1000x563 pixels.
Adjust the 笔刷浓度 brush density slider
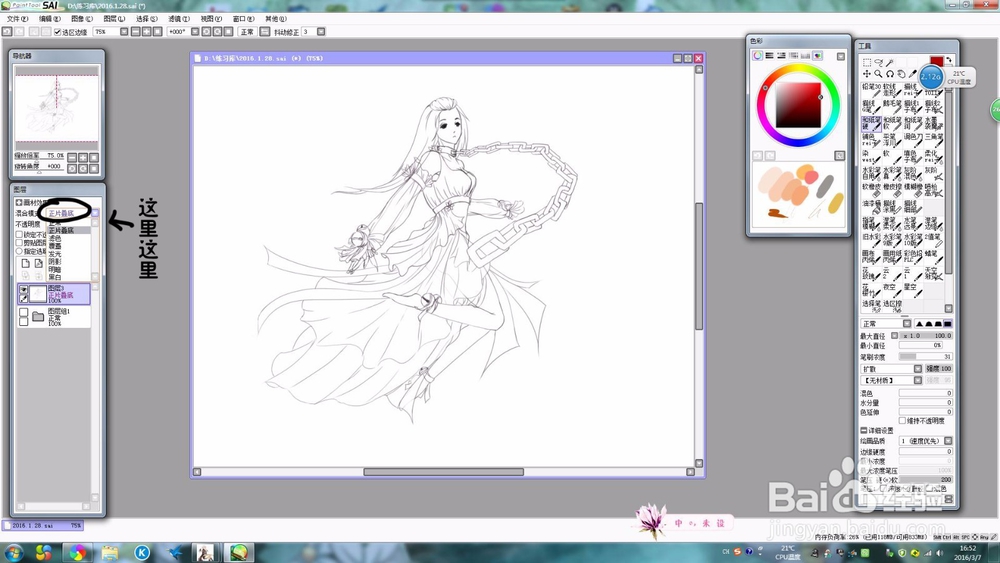click(x=925, y=356)
